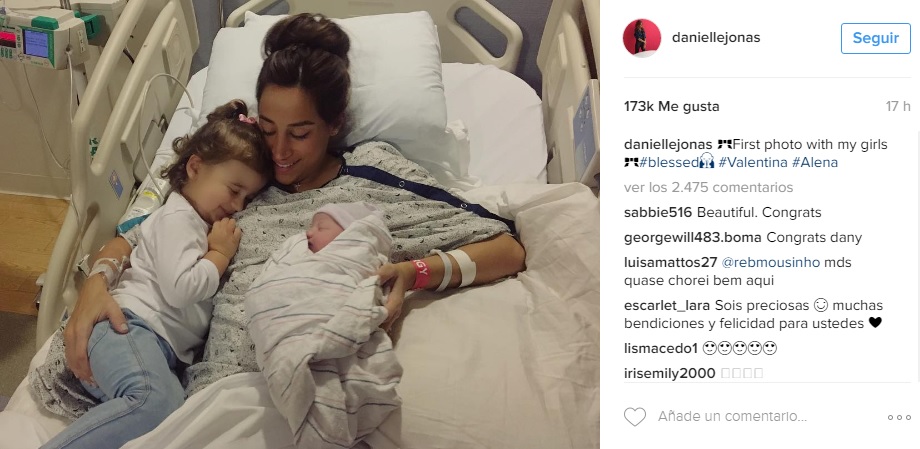Open daniellejonas username in the post header

coord(716,38)
